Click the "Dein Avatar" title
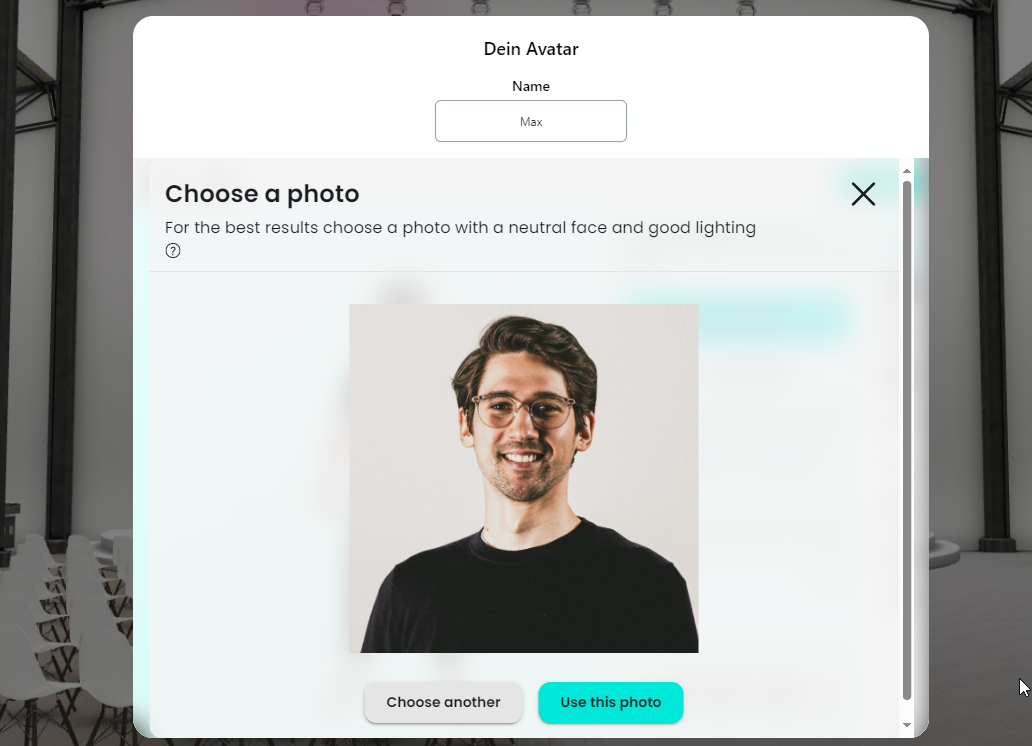 point(531,49)
